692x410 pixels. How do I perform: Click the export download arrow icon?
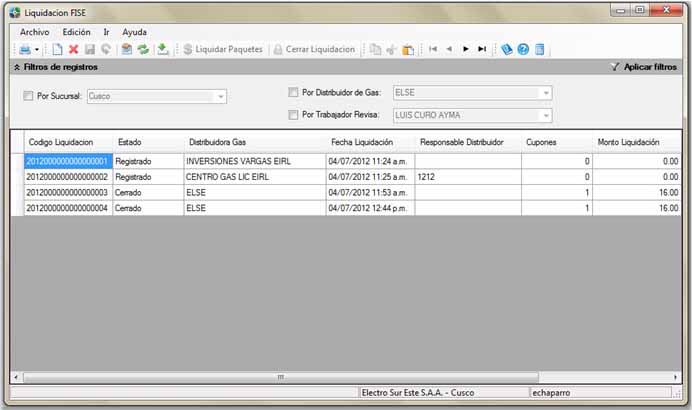(x=163, y=49)
